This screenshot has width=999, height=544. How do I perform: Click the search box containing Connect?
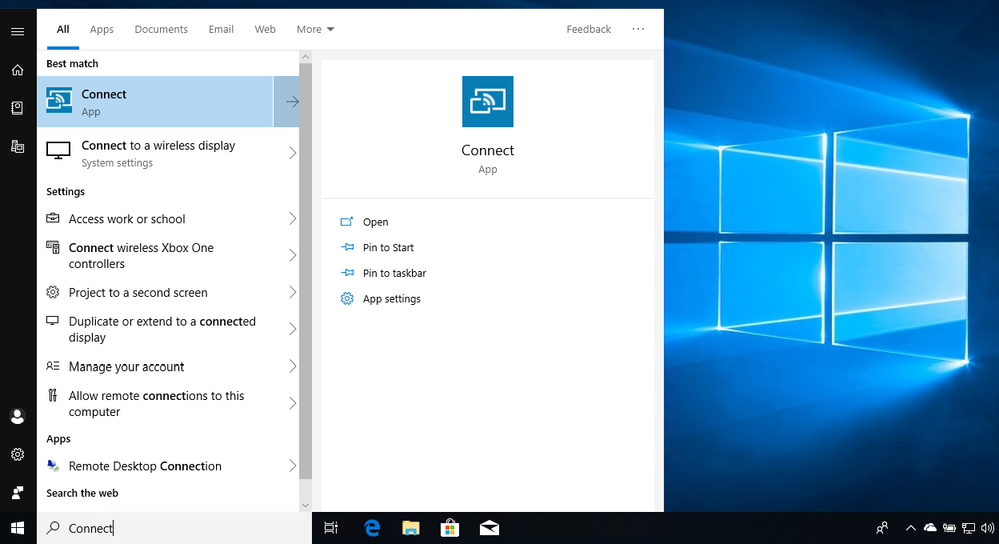(x=174, y=528)
